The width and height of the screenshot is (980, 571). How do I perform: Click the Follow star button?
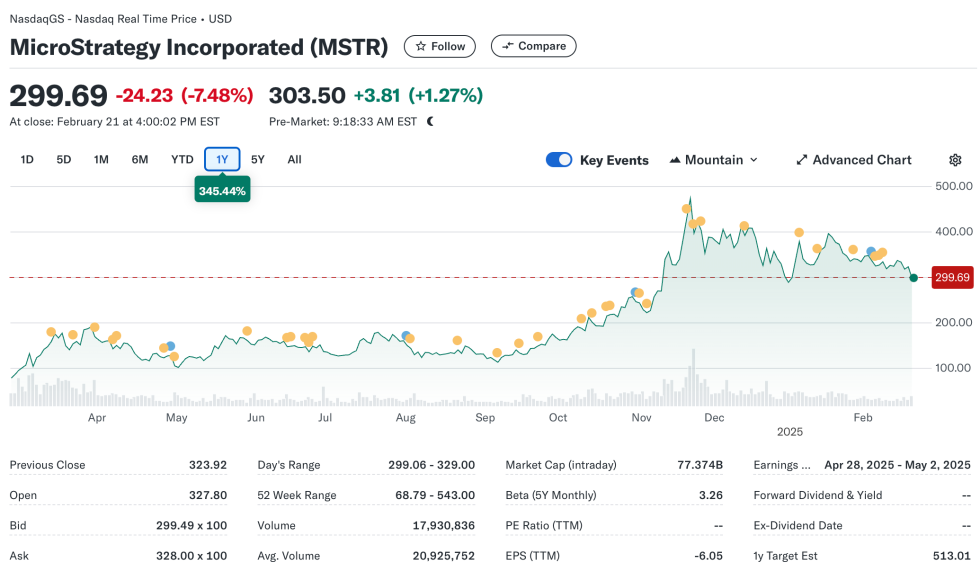(440, 46)
